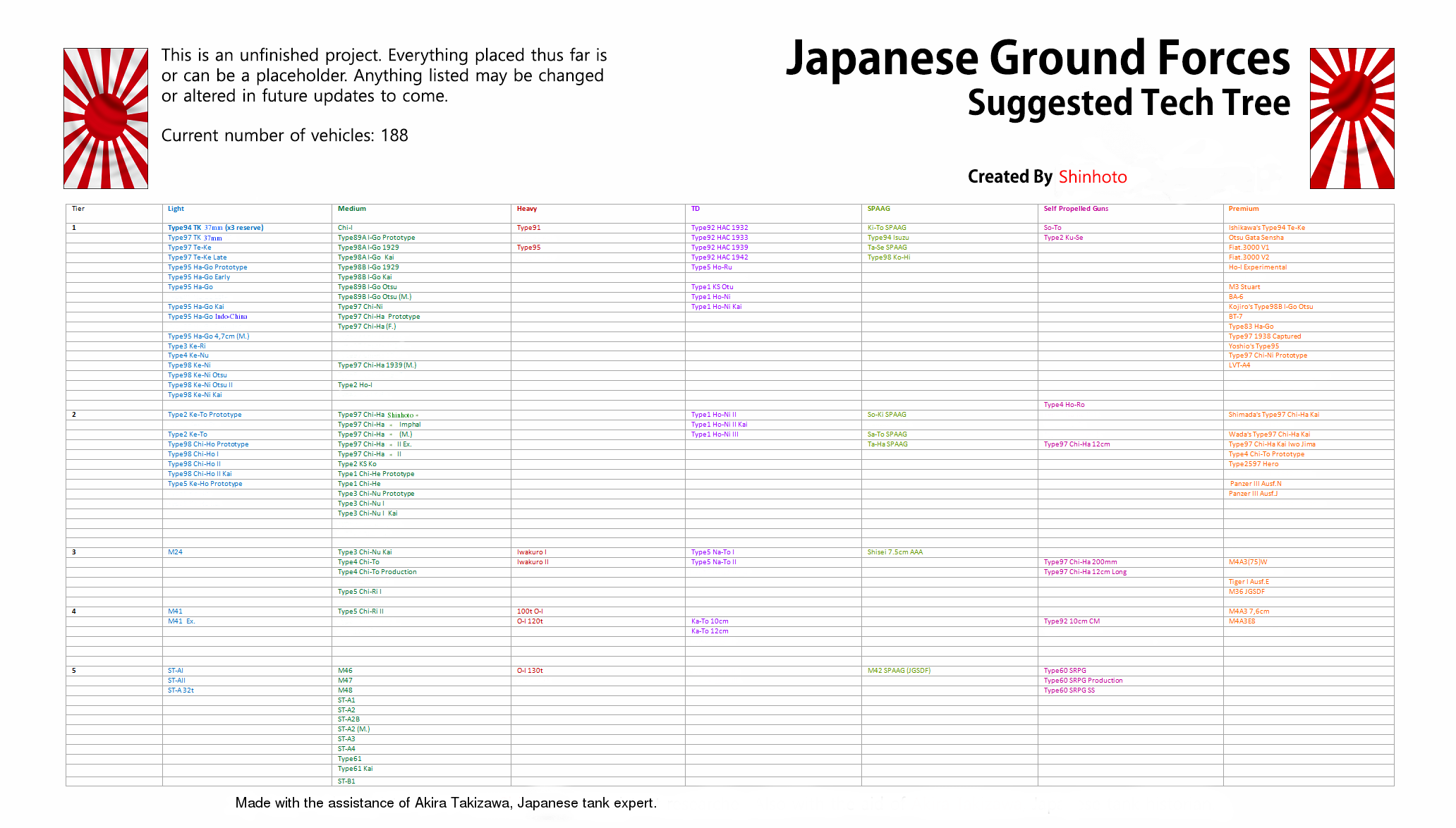
Task: Click 'So-Ki SPAAG' cell
Action: pyautogui.click(x=887, y=415)
